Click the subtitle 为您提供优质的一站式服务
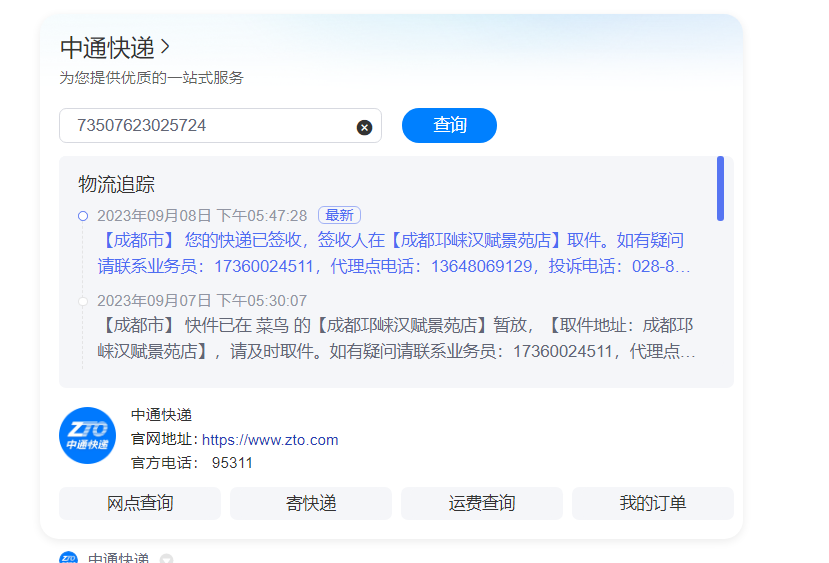The height and width of the screenshot is (563, 829). tap(151, 78)
